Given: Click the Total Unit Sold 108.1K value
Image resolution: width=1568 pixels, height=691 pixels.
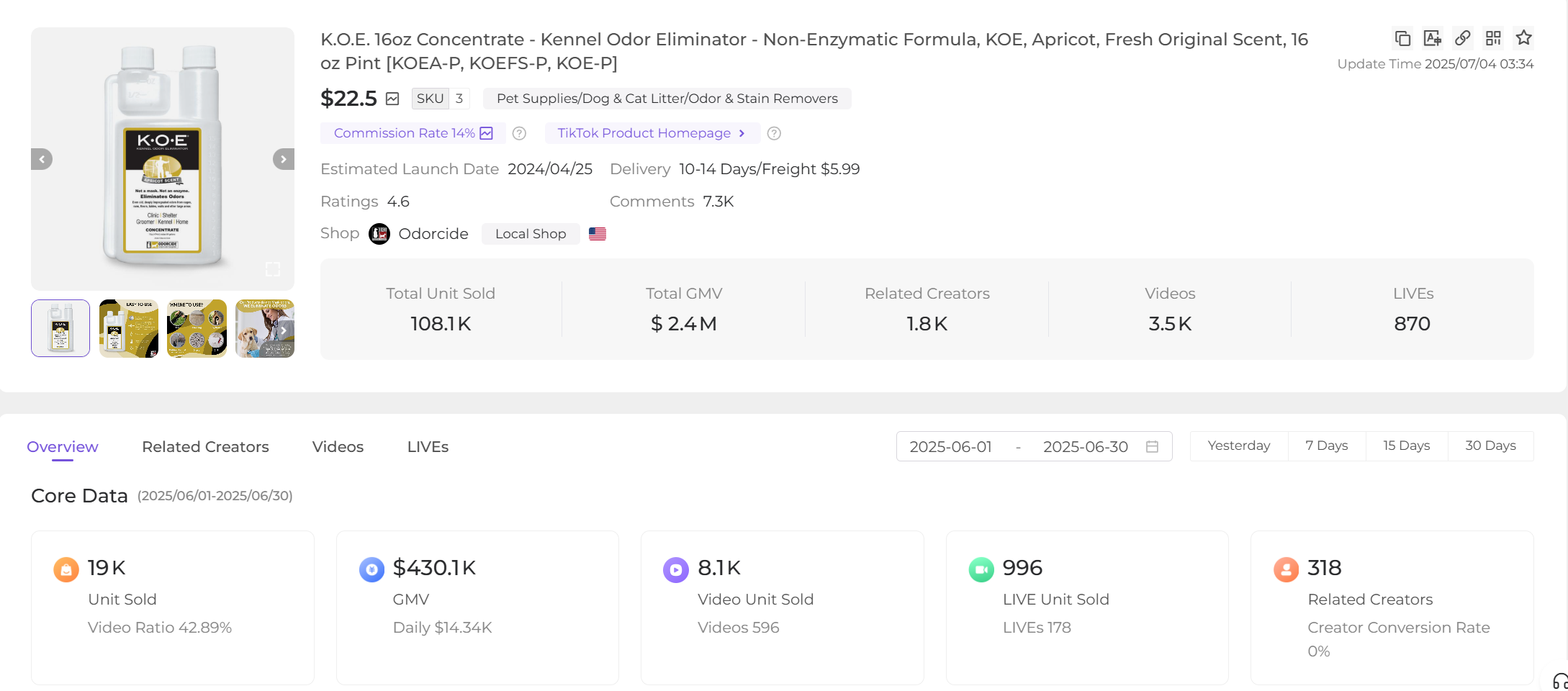Looking at the screenshot, I should (x=441, y=324).
